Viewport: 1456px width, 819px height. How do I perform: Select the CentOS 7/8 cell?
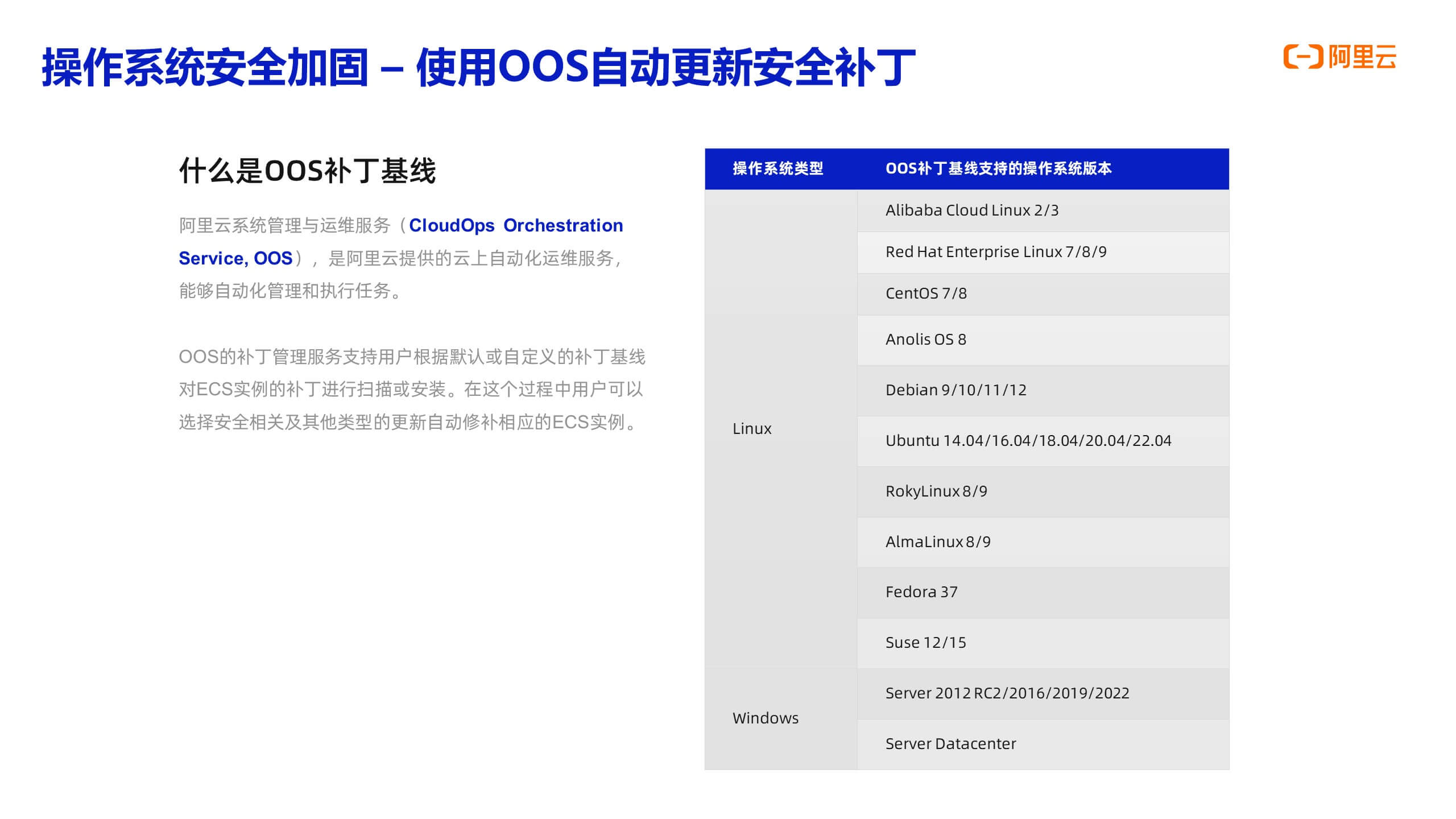pyautogui.click(x=1043, y=294)
